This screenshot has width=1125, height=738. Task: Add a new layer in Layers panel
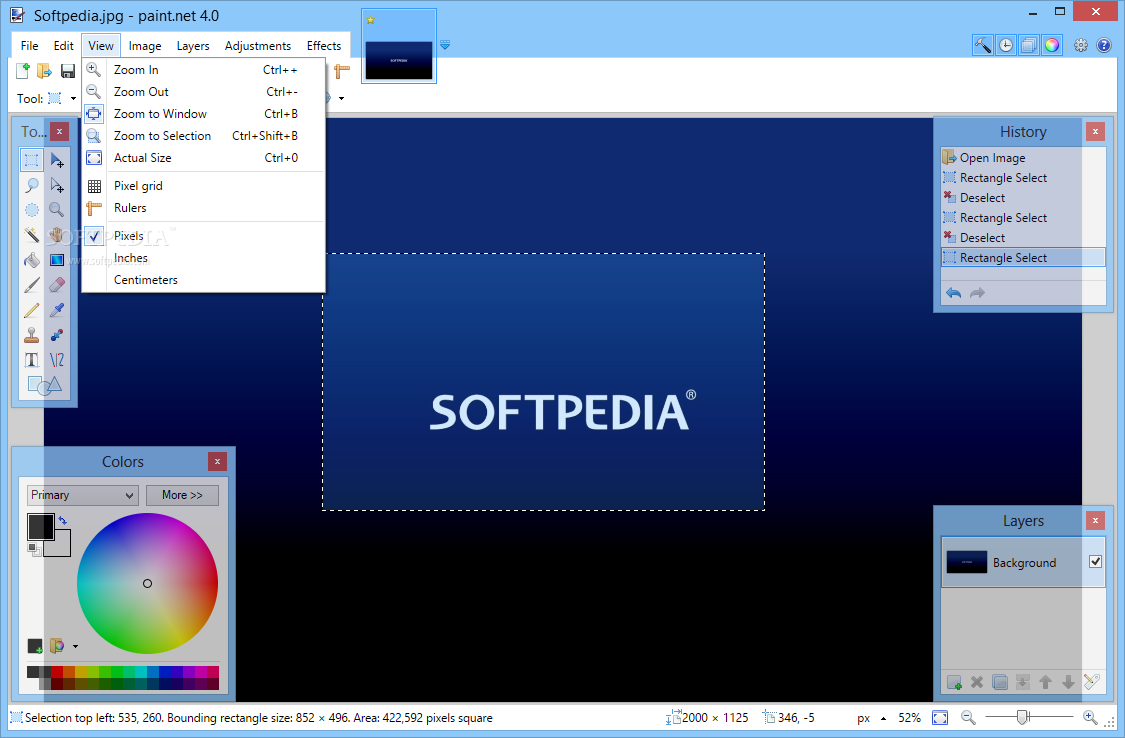[954, 682]
